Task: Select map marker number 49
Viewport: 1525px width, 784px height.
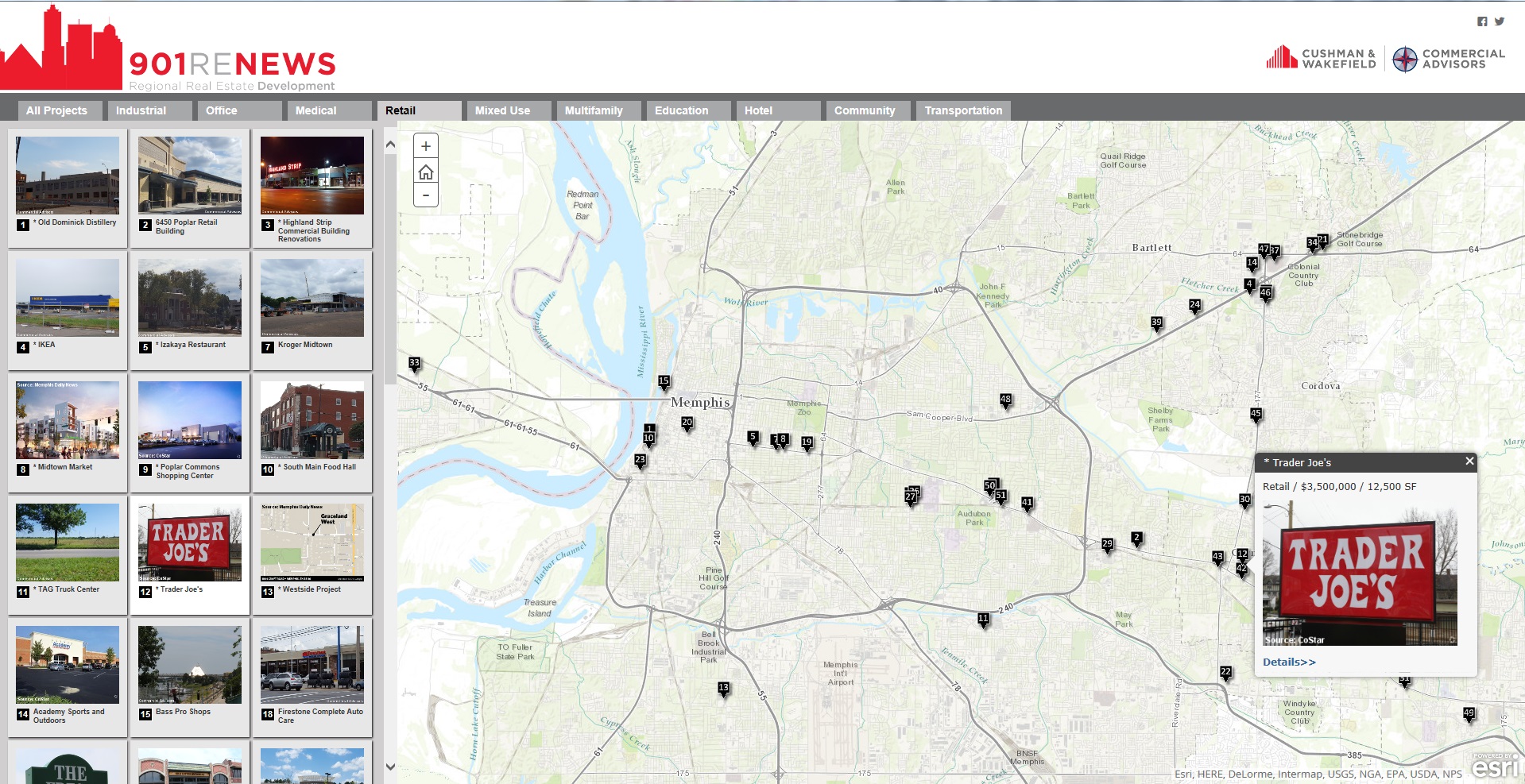Action: click(x=1469, y=714)
